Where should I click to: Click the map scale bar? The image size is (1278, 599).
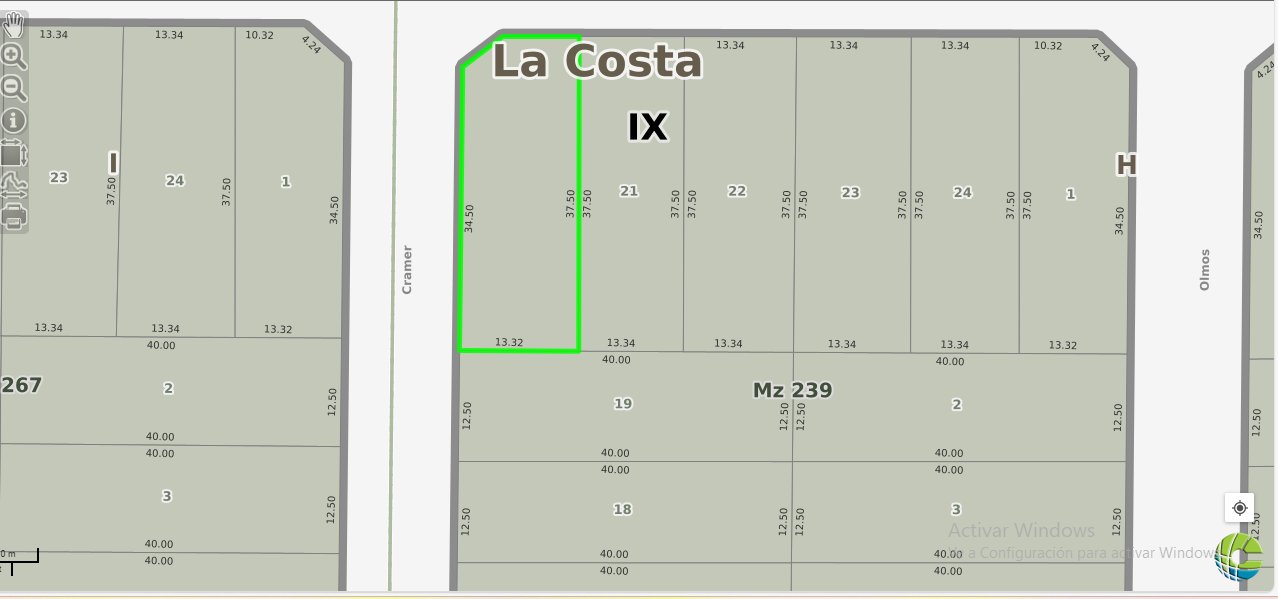coord(19,556)
